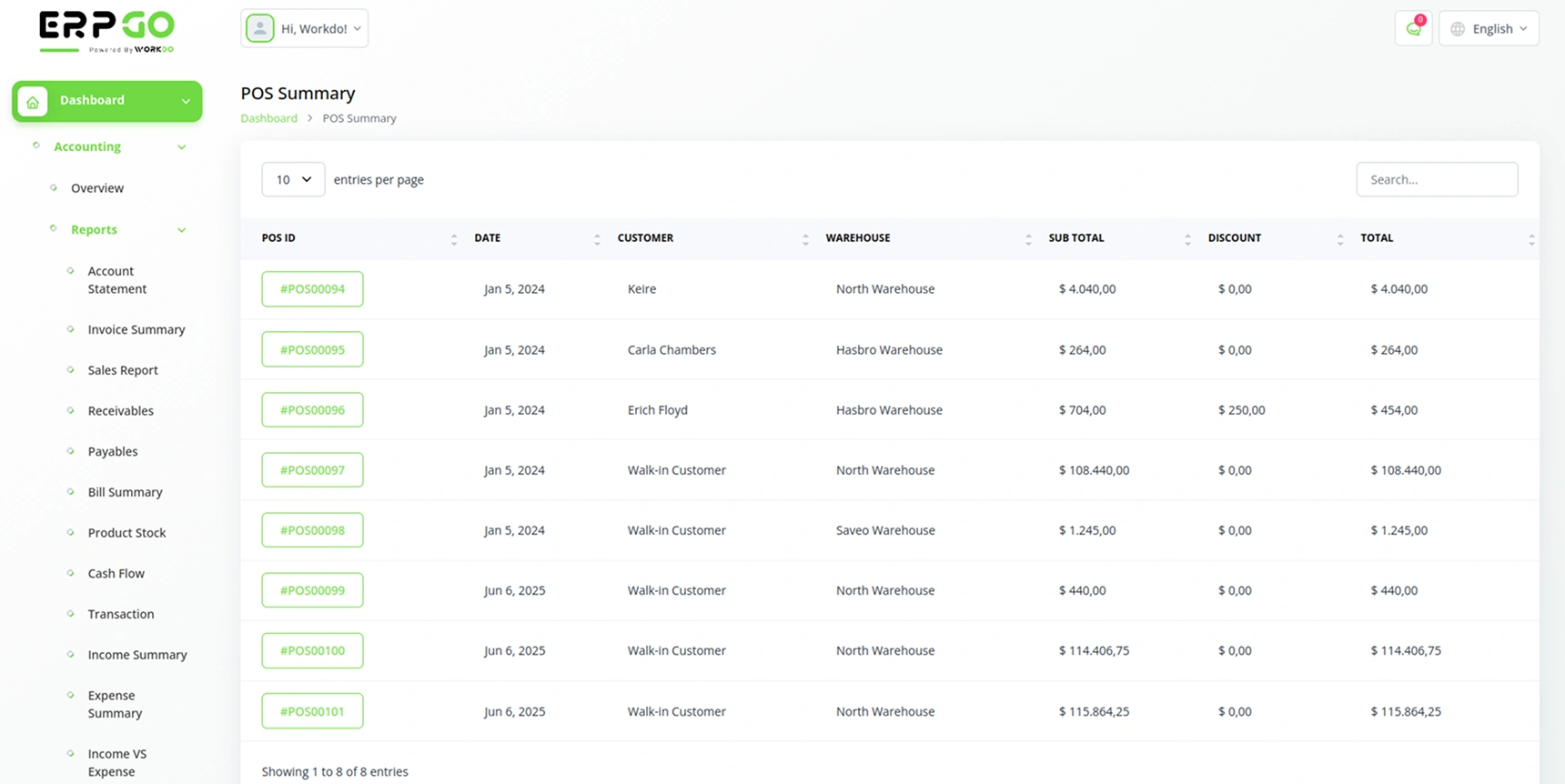Screen dimensions: 1565x784
Task: Sort by Discount column arrows
Action: click(x=1339, y=239)
